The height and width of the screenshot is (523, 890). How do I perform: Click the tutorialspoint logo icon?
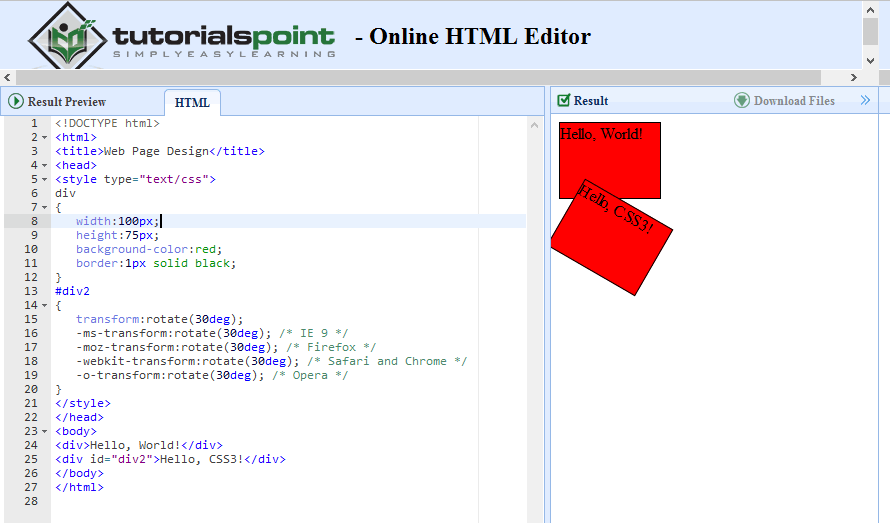point(68,36)
